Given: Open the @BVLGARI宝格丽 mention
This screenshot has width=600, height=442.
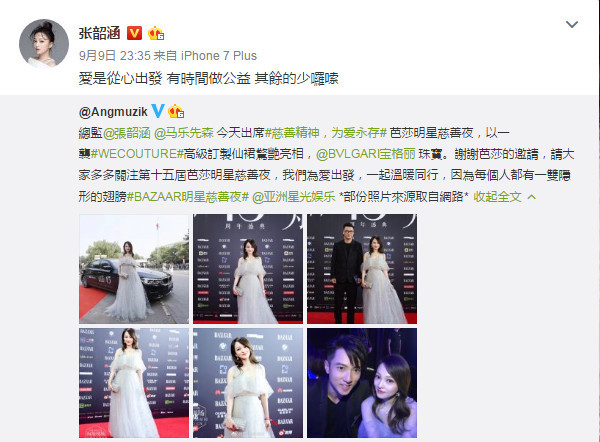Looking at the screenshot, I should coord(365,154).
